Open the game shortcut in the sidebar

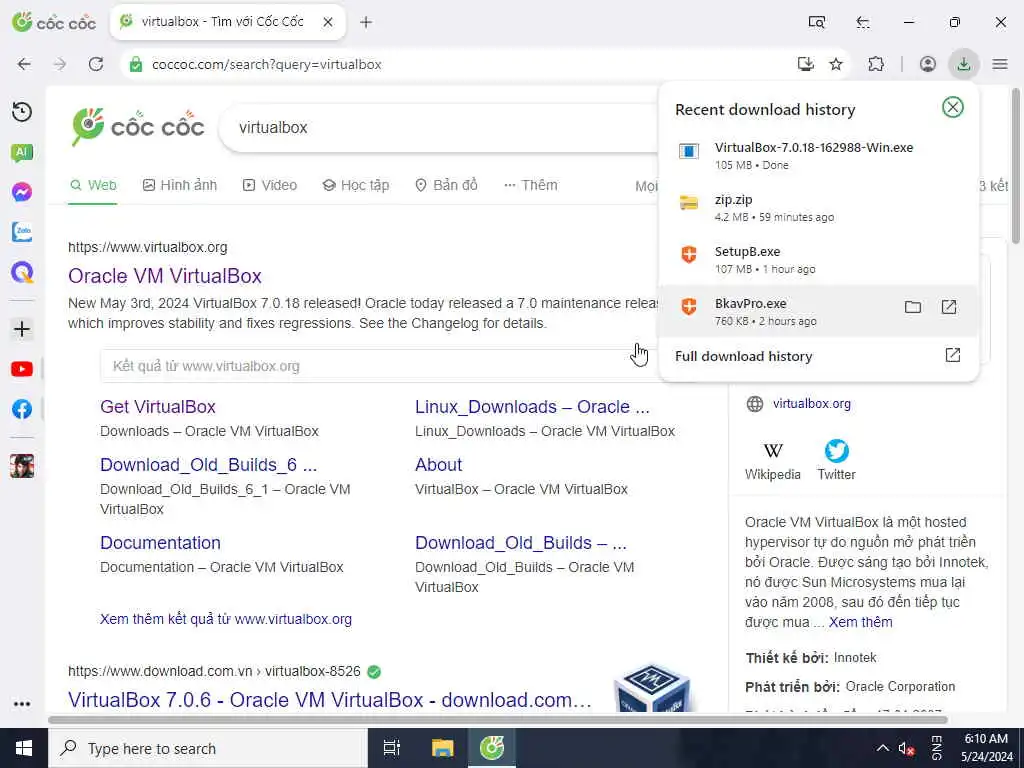tap(22, 466)
